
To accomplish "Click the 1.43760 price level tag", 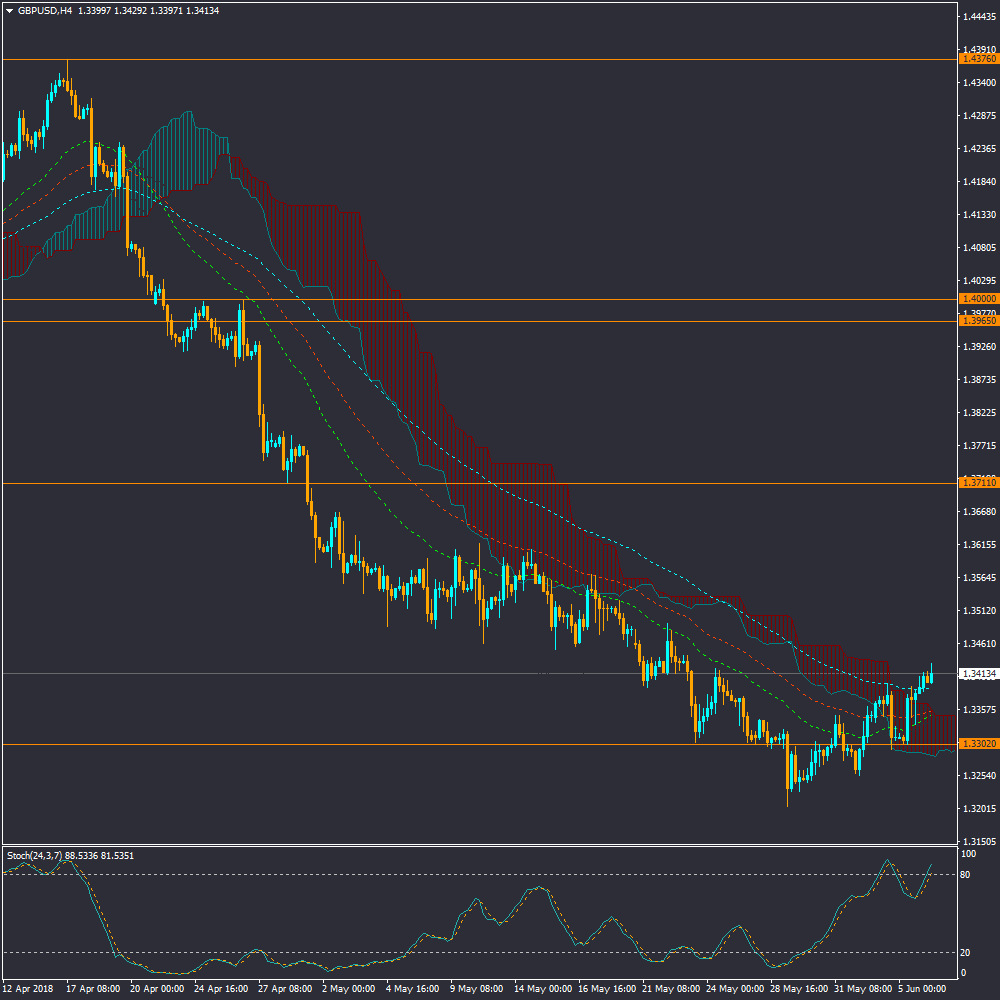I will (978, 59).
